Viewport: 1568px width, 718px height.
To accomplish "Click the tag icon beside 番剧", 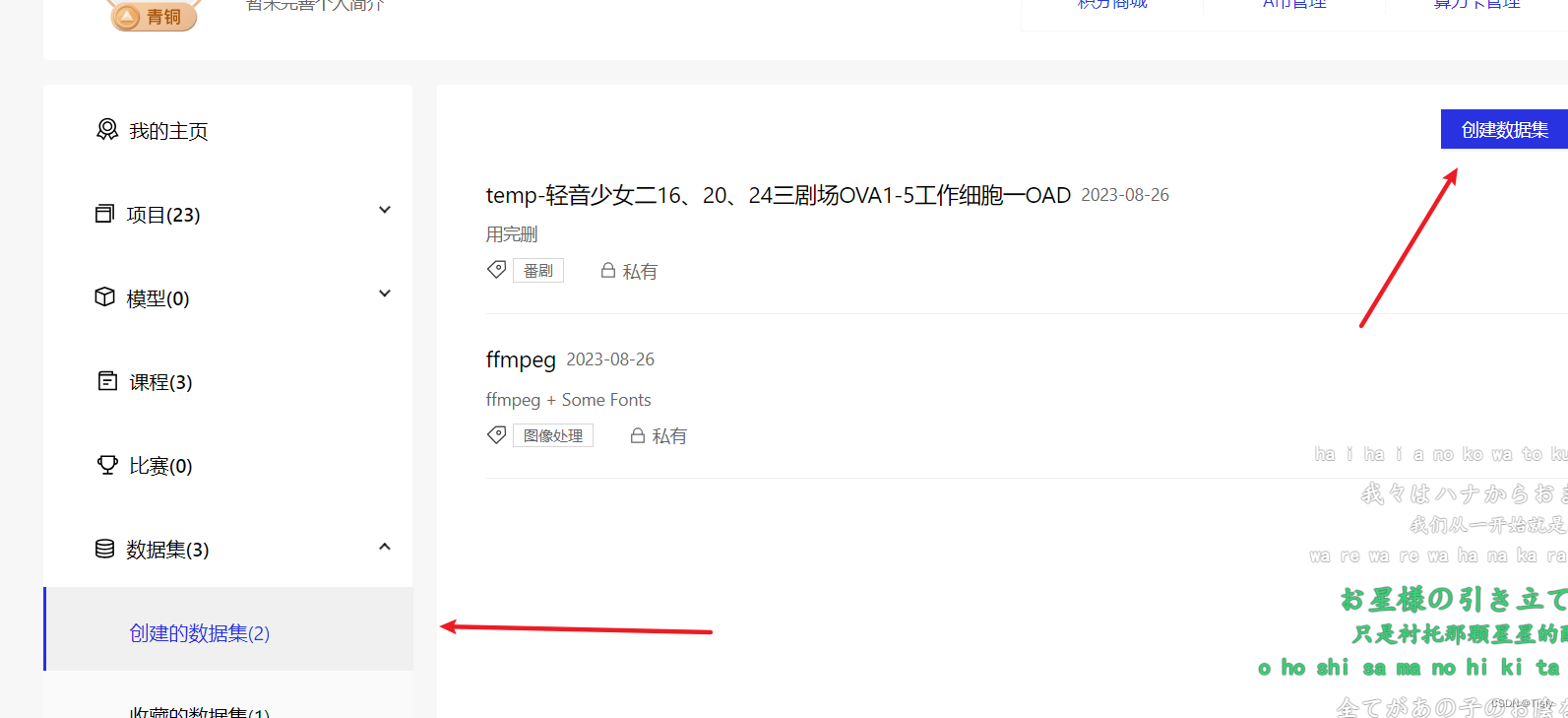I will [497, 270].
